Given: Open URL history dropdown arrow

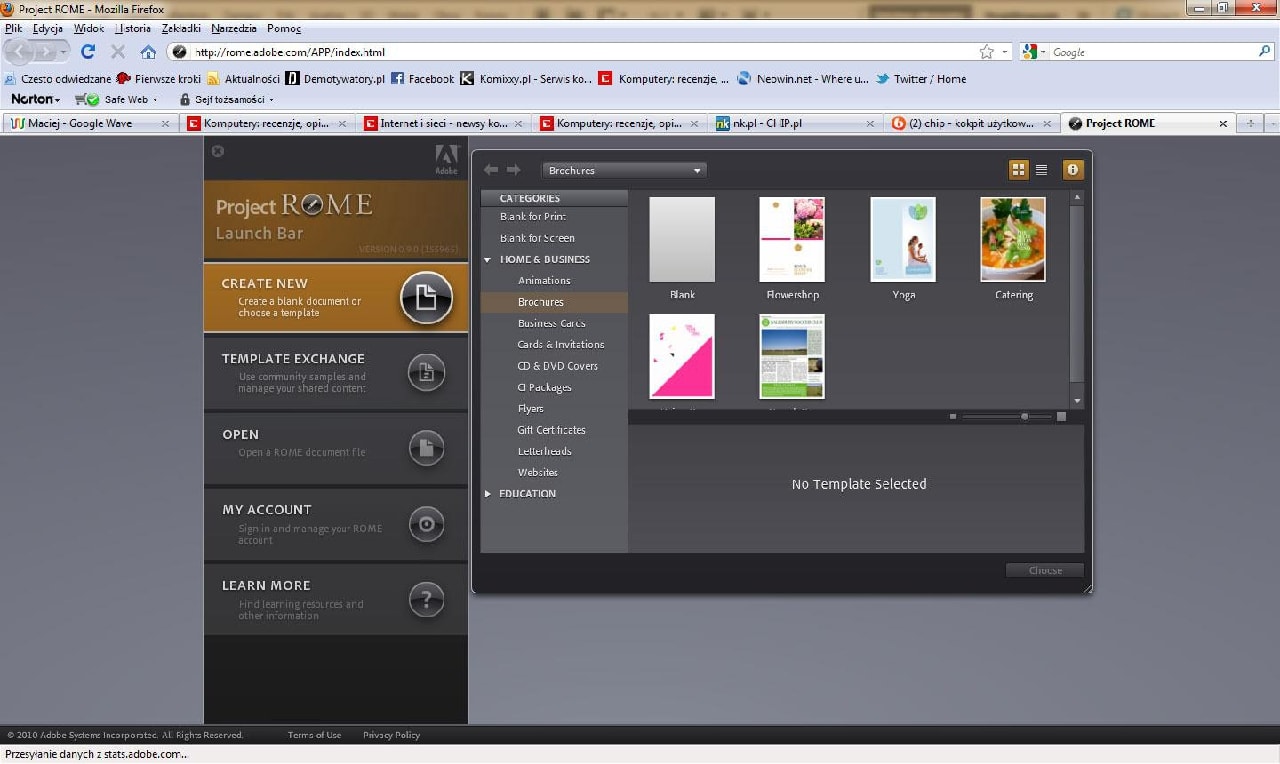Looking at the screenshot, I should 1006,52.
